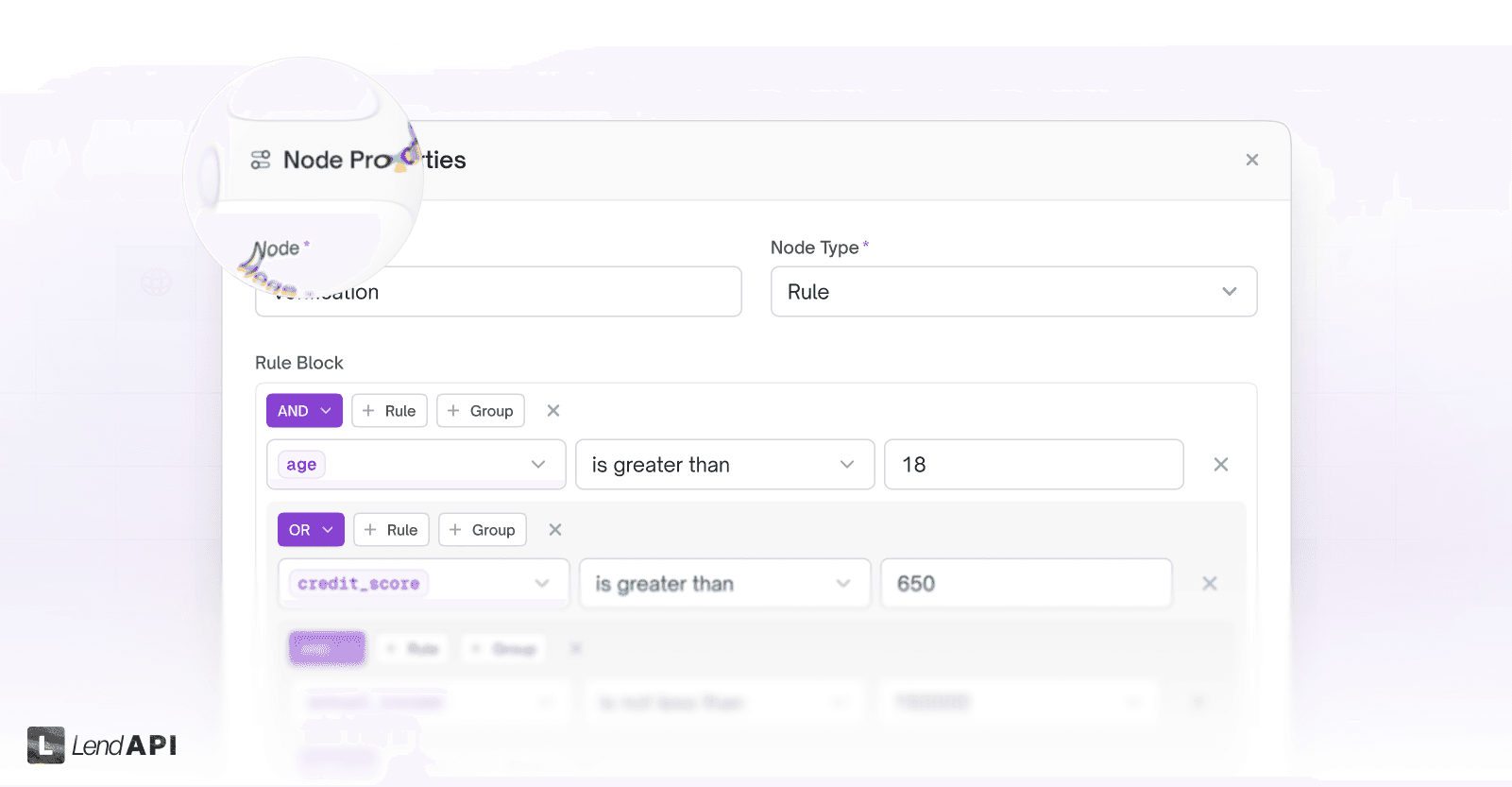Remove the AND group with the X
Image resolution: width=1512 pixels, height=787 pixels.
pos(553,411)
